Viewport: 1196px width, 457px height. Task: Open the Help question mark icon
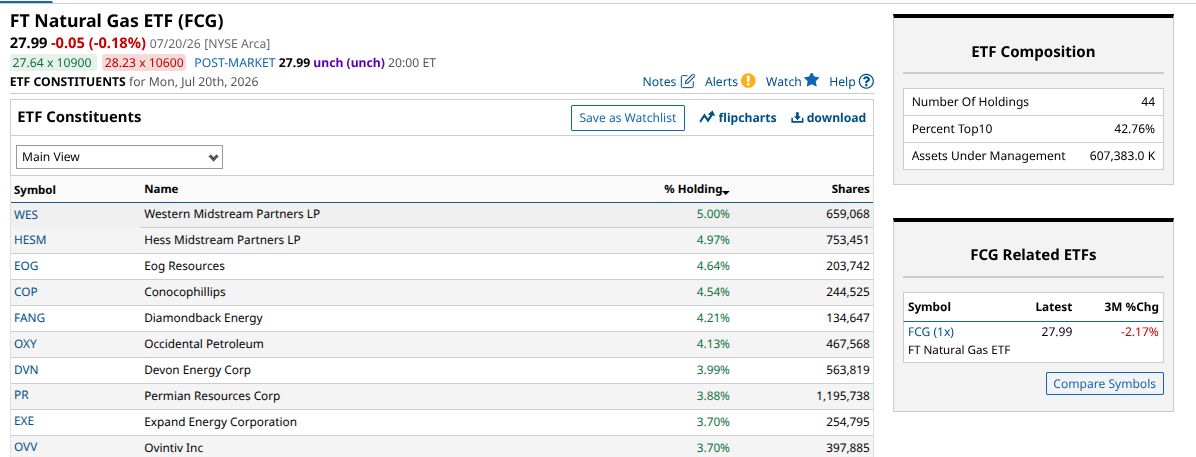tap(866, 82)
